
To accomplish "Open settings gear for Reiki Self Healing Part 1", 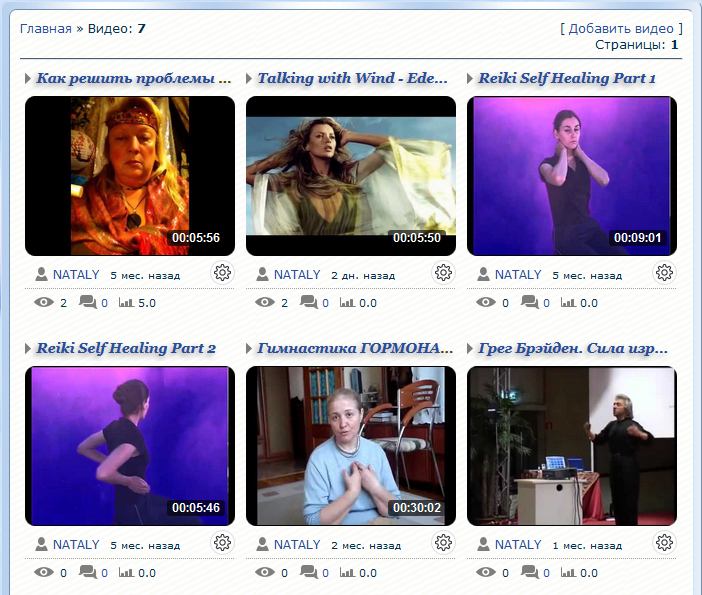I will [x=664, y=272].
